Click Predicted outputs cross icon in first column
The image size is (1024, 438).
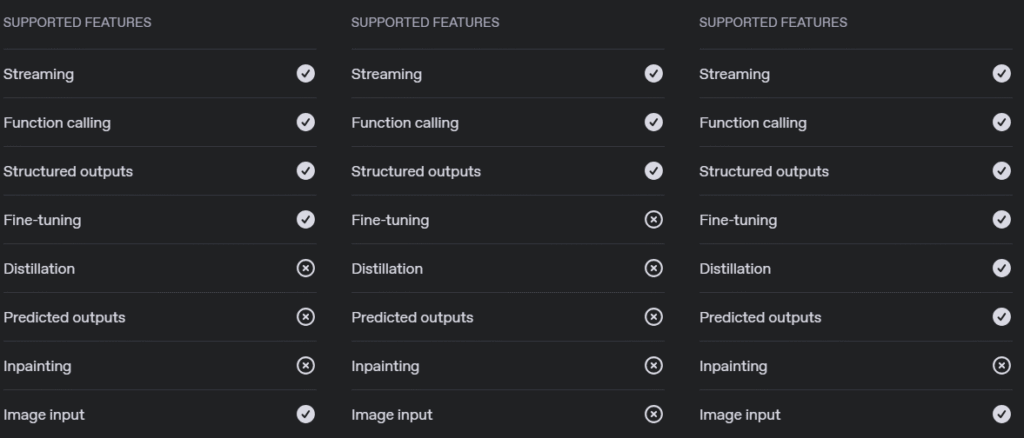click(306, 317)
